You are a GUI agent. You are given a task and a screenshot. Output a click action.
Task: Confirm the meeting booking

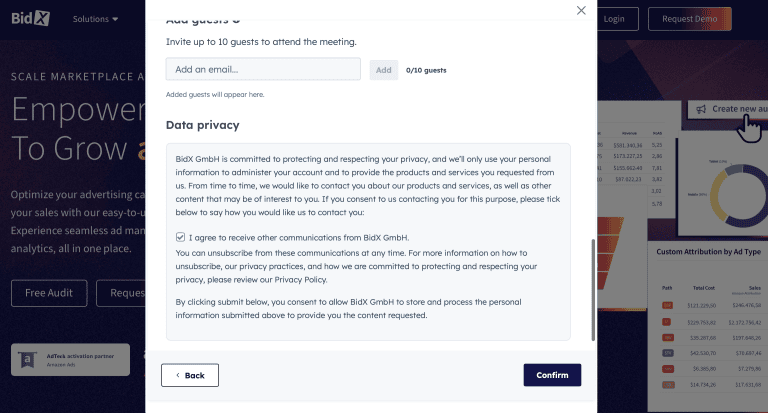click(x=552, y=375)
